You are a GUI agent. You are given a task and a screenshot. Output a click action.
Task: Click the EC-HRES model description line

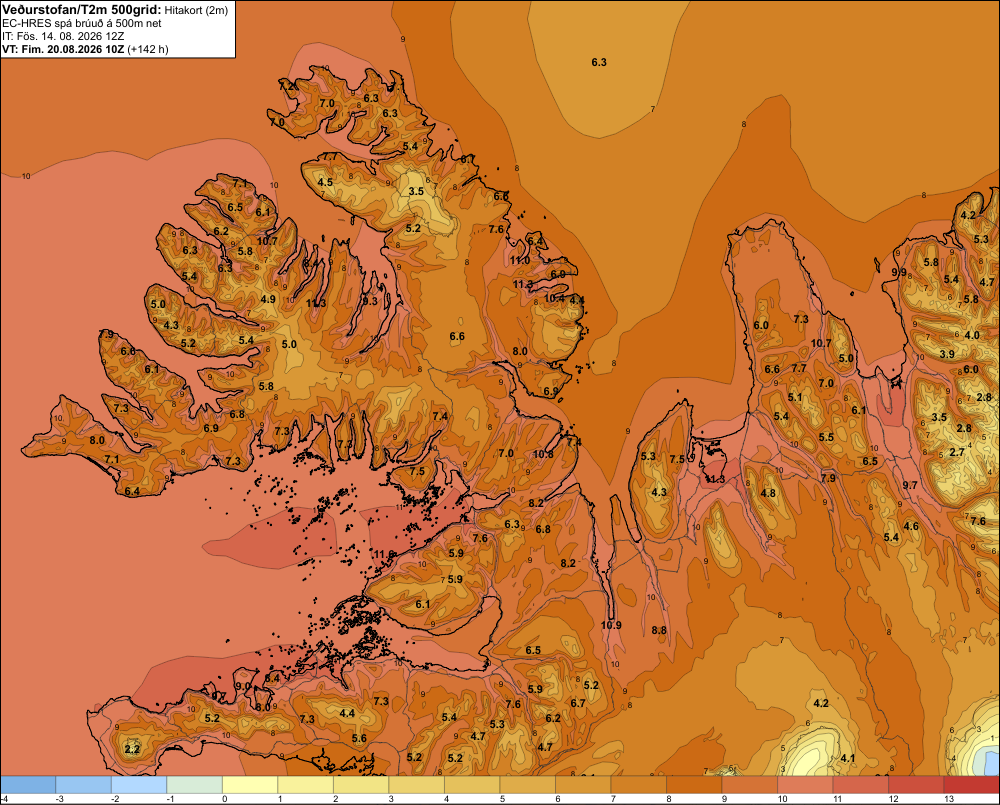click(82, 24)
